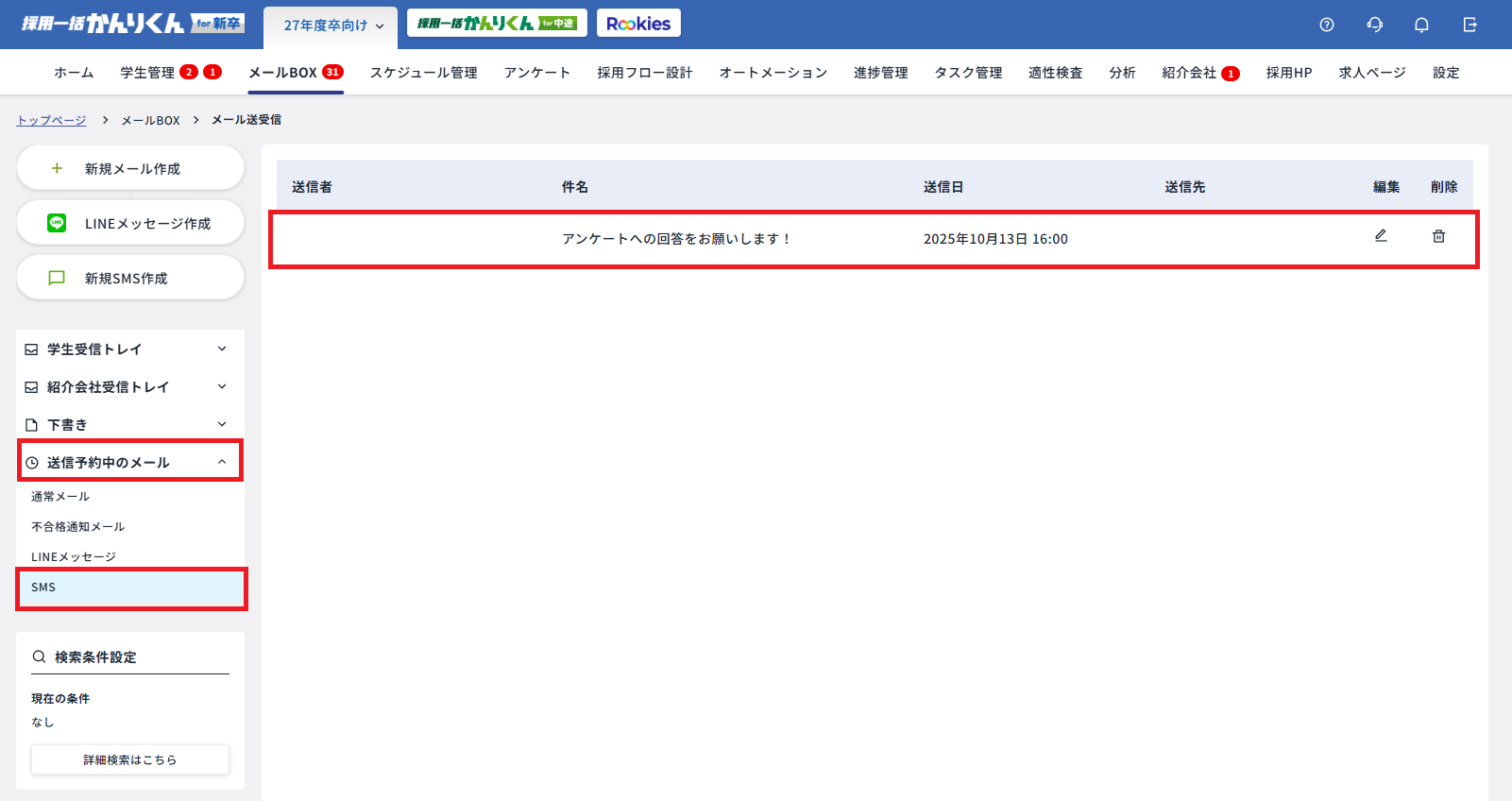Click the 新規SMS作成 button
The image size is (1512, 801).
pyautogui.click(x=130, y=278)
